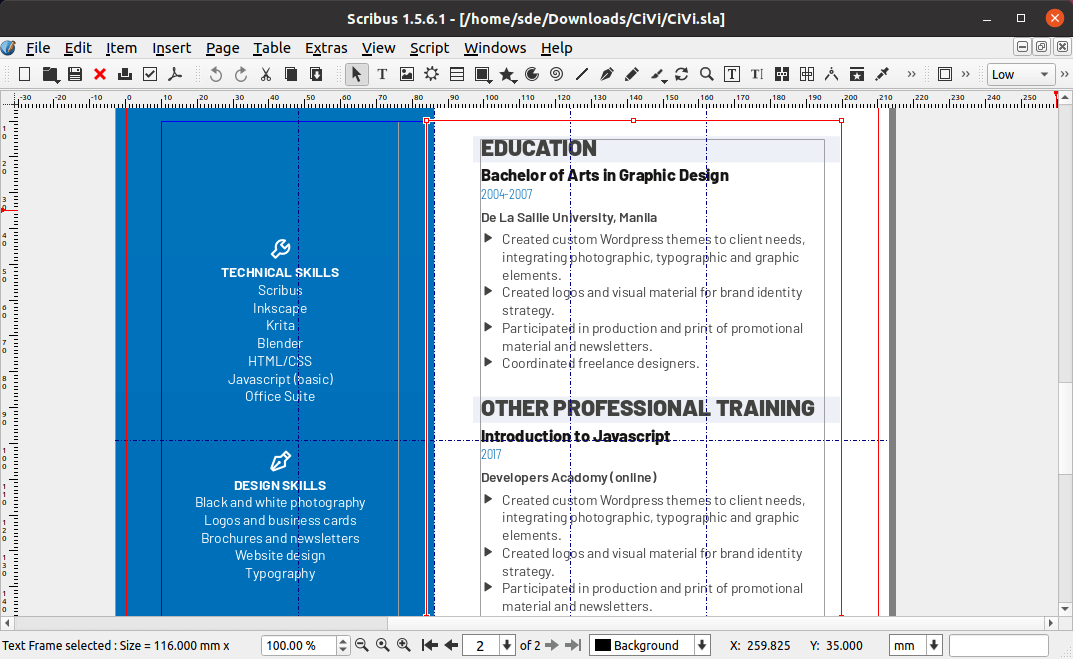Select the Text Frame tool
1073x659 pixels.
[x=382, y=75]
